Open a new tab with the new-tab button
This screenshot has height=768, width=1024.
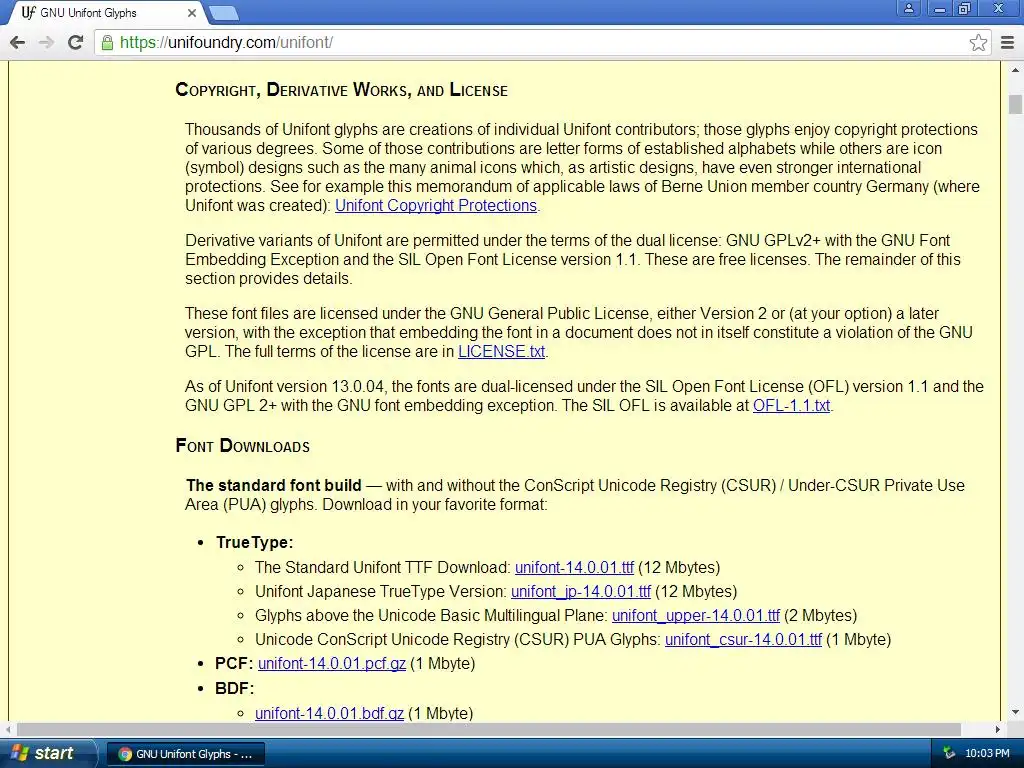pyautogui.click(x=224, y=13)
